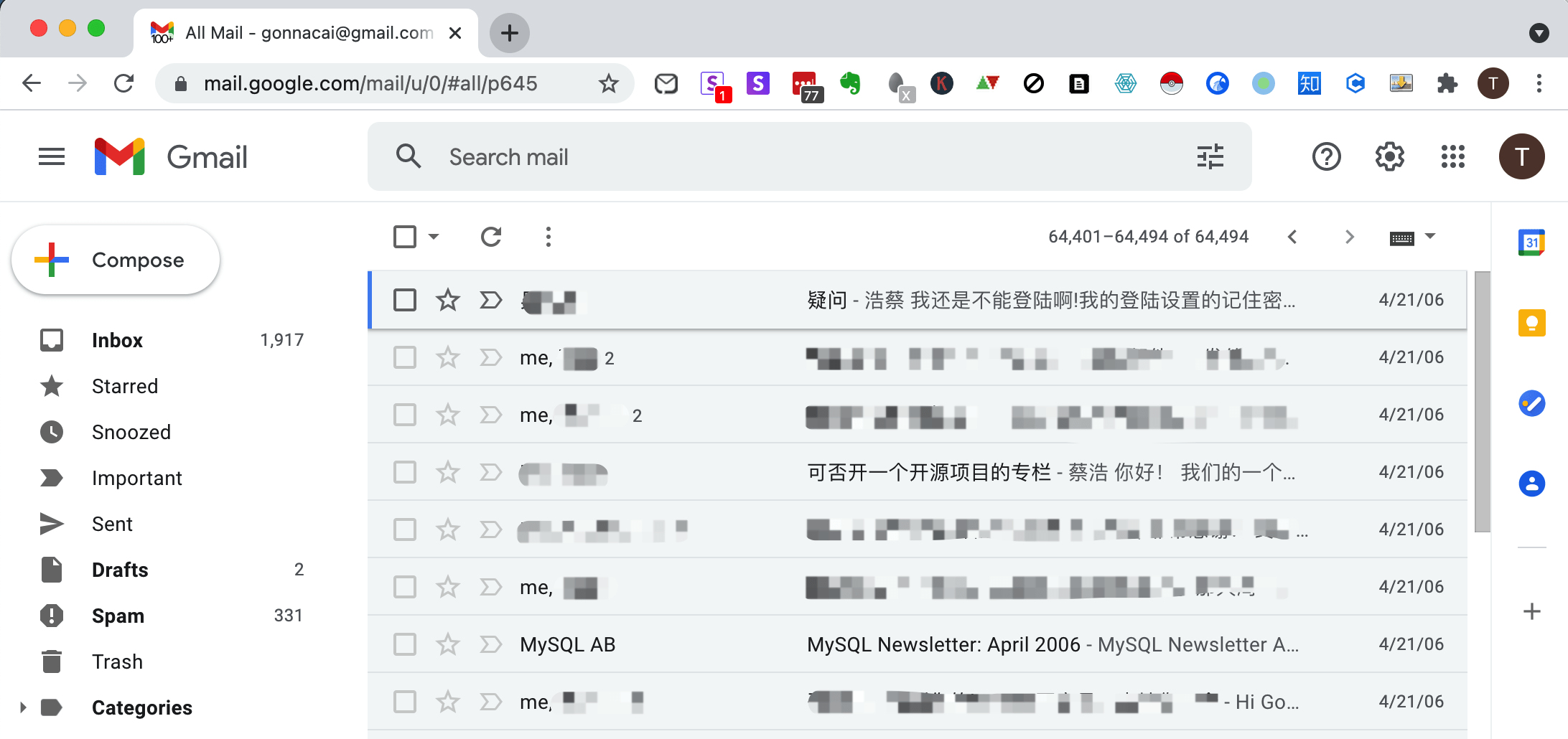Open the More options three-dot menu in mail toolbar
Screen dimensions: 1568x739
coord(549,237)
